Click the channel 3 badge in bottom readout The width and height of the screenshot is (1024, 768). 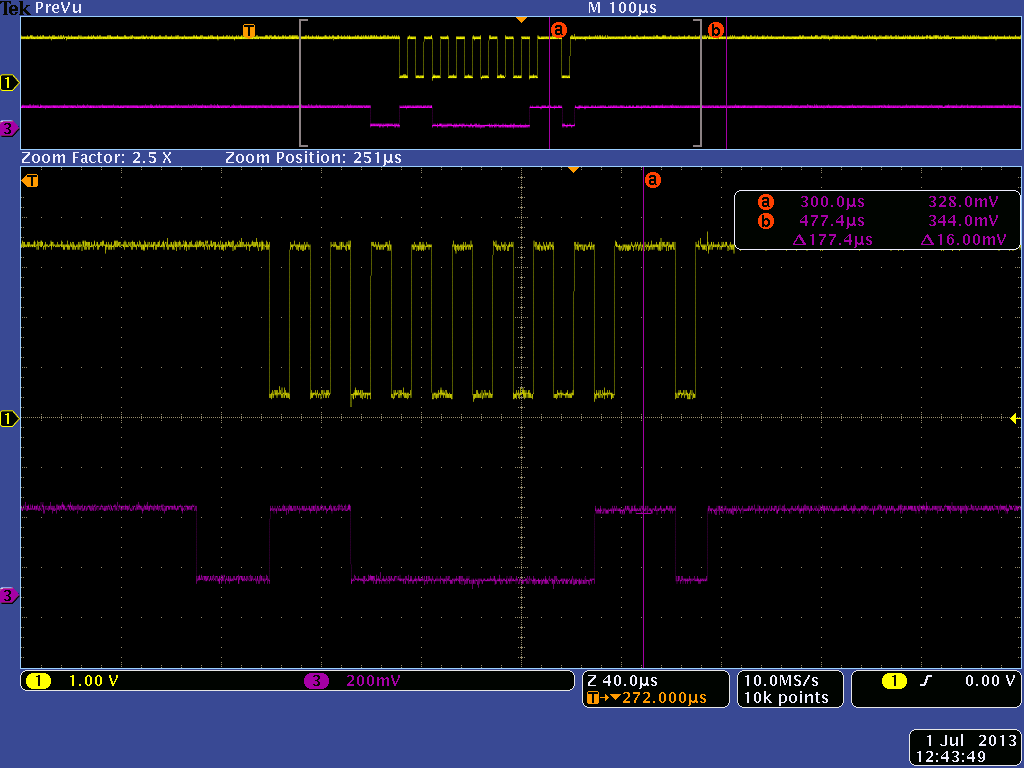[x=317, y=681]
